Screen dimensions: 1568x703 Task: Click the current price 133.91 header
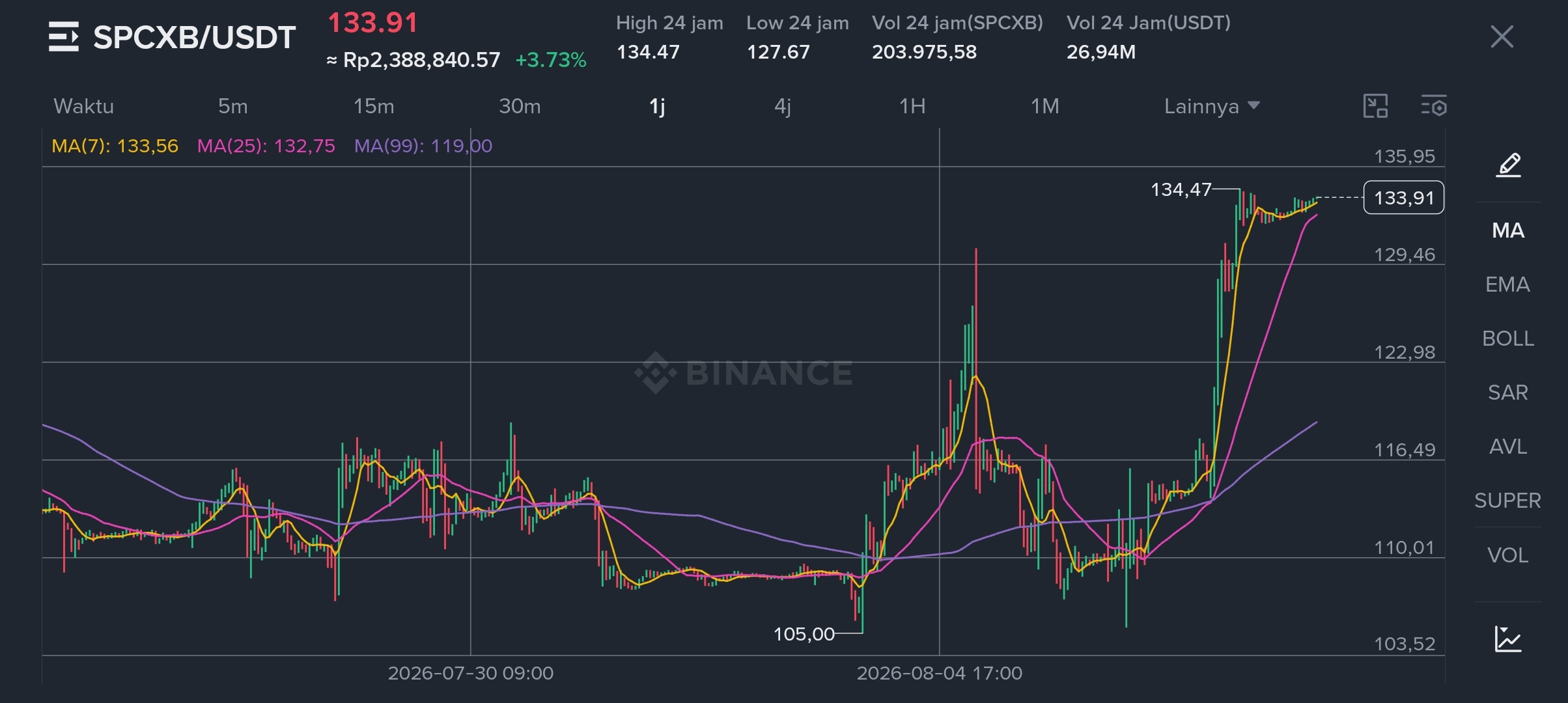(x=372, y=23)
